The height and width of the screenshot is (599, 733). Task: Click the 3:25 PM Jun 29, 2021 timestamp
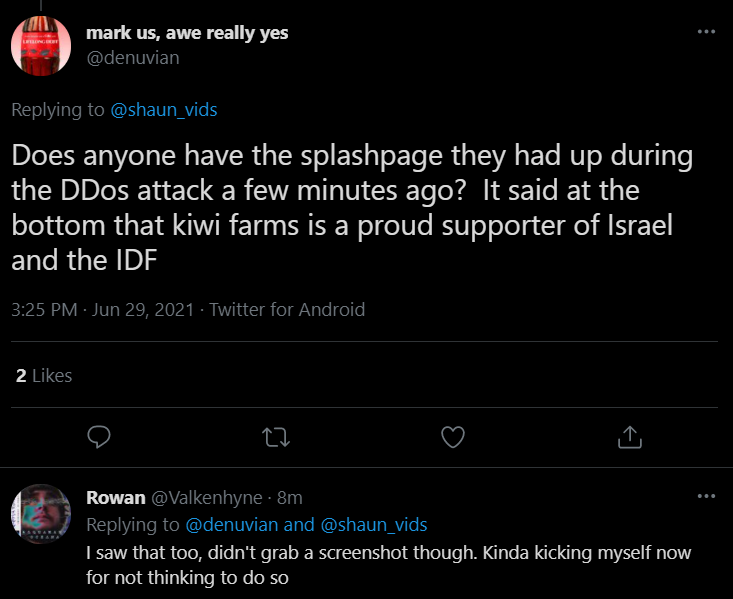tap(102, 310)
